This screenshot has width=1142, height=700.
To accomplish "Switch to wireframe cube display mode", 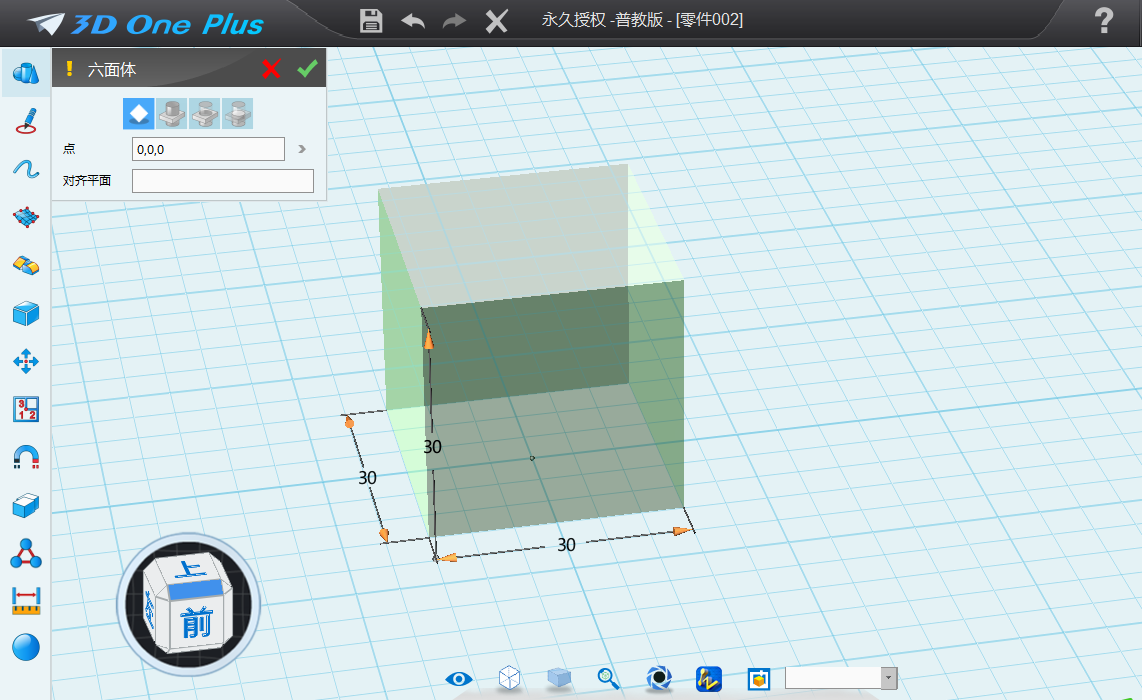I will coord(509,678).
